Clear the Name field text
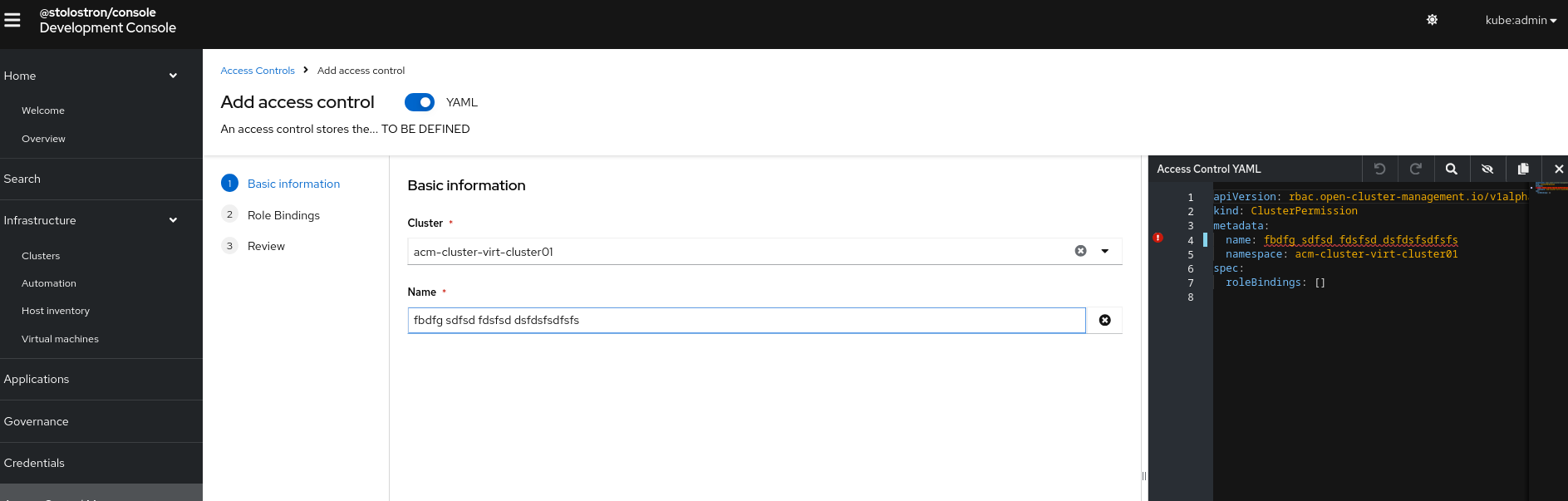The height and width of the screenshot is (501, 1568). [x=1104, y=320]
